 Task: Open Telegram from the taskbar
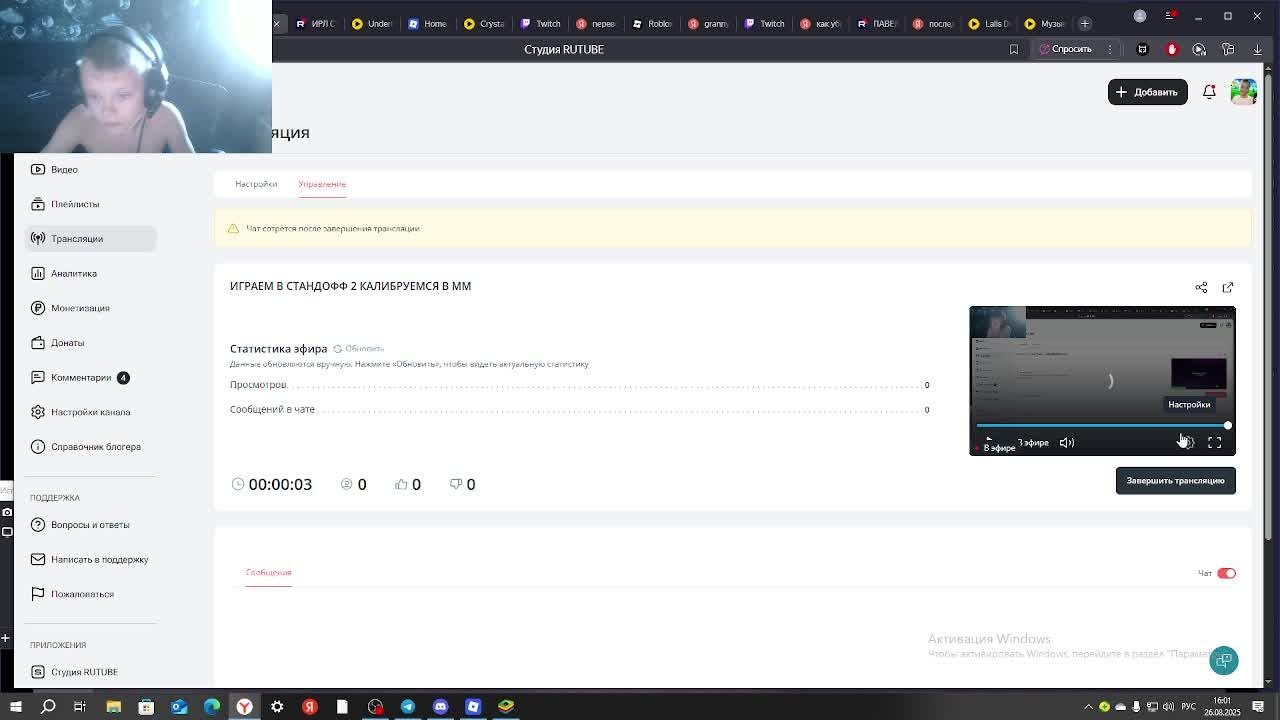click(408, 707)
